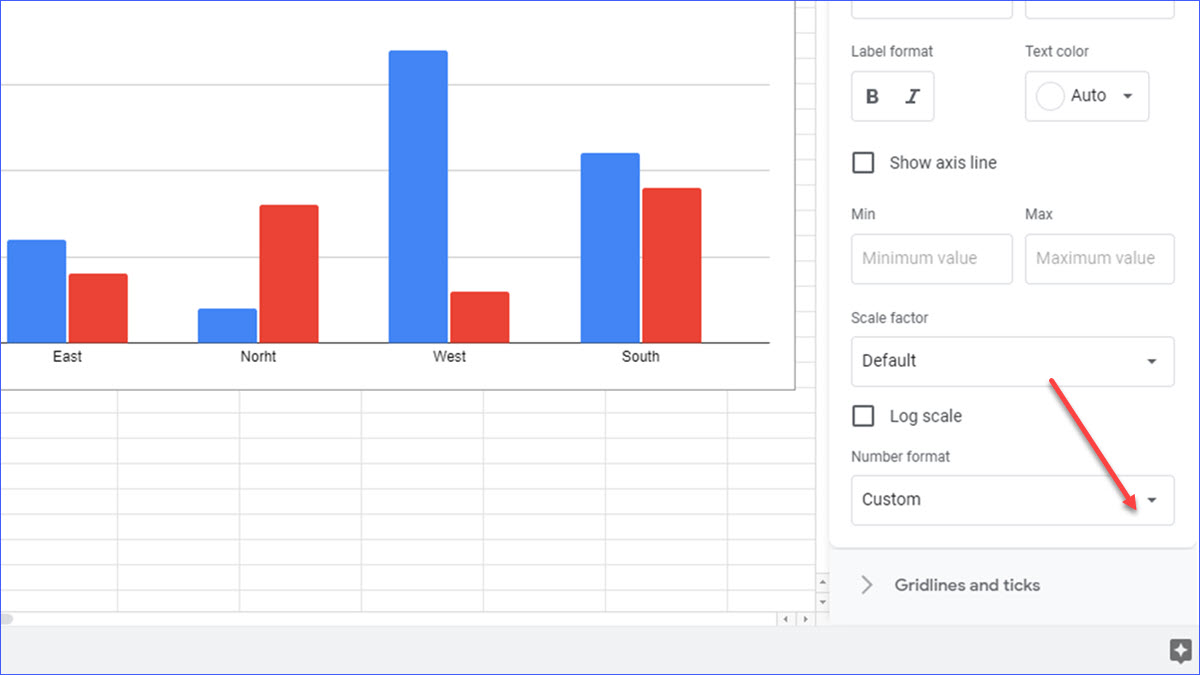Screen dimensions: 1200x675
Task: Apply italic to the label format
Action: click(912, 96)
